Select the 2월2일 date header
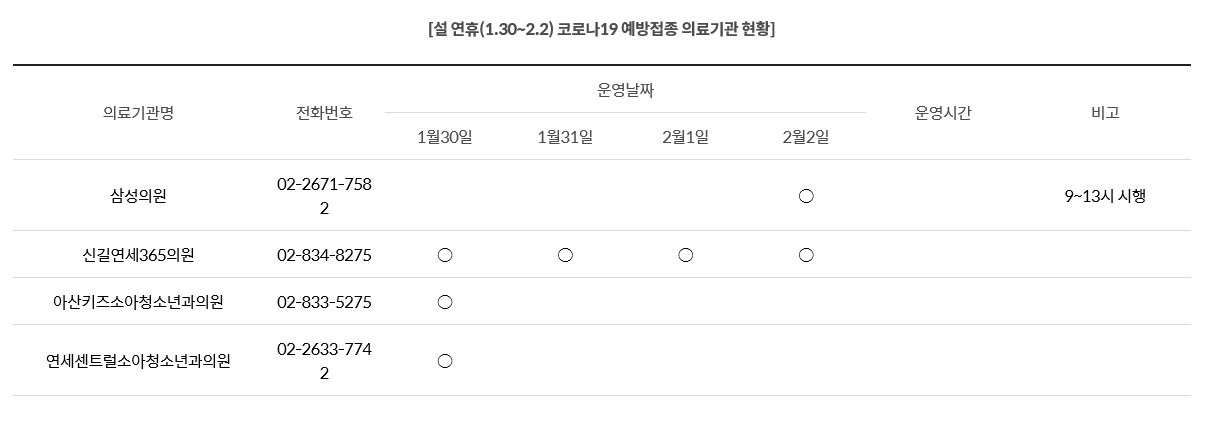Viewport: 1214px width, 421px height. tap(806, 137)
